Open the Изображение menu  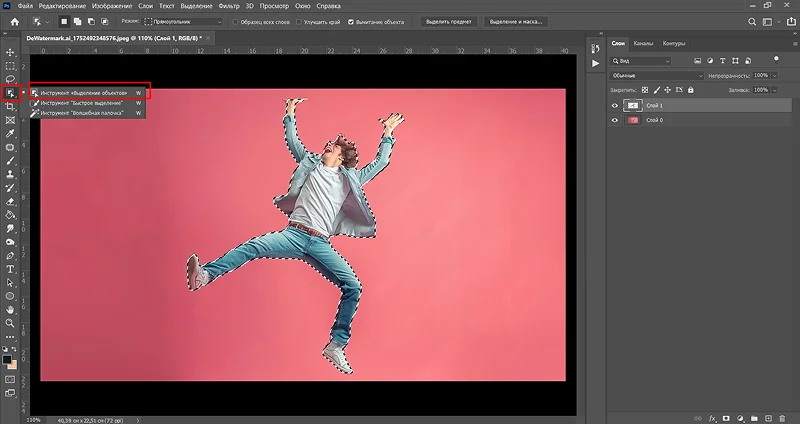pyautogui.click(x=112, y=6)
